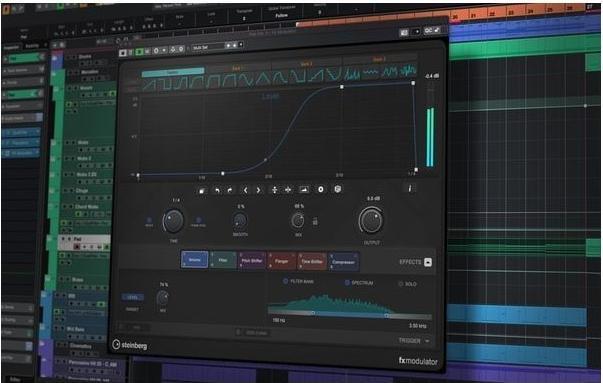Select the last noisy waveform shape preset
Viewport: 603px width, 383px height.
tap(408, 70)
